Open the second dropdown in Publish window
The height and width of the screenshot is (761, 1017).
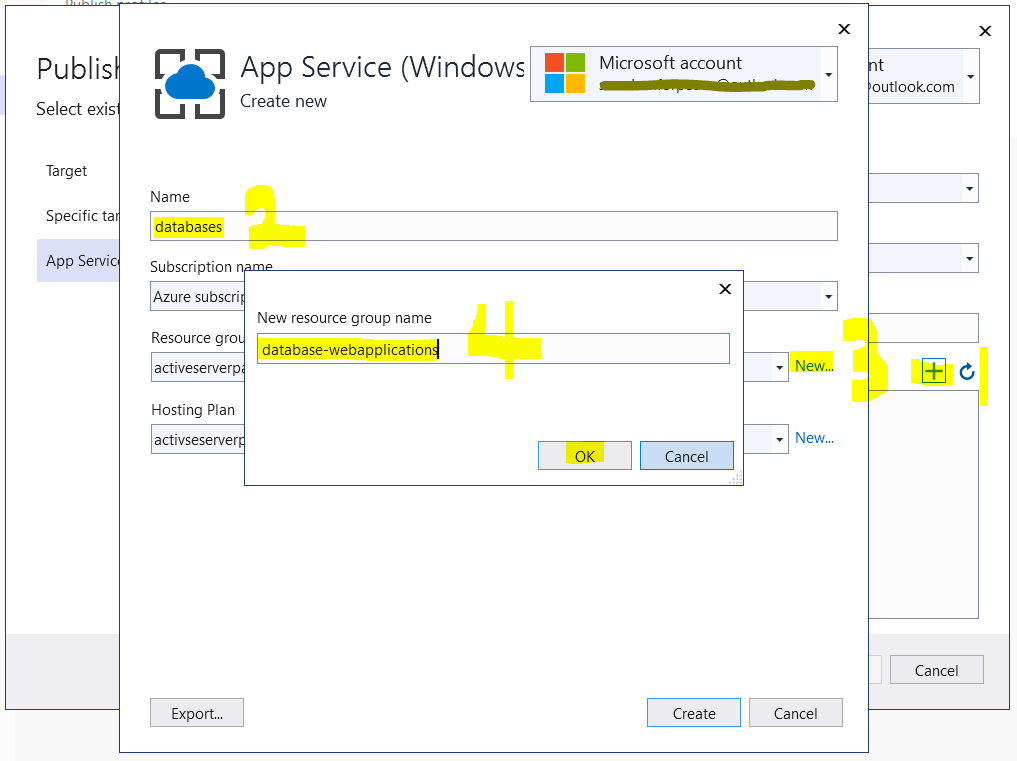[x=969, y=258]
